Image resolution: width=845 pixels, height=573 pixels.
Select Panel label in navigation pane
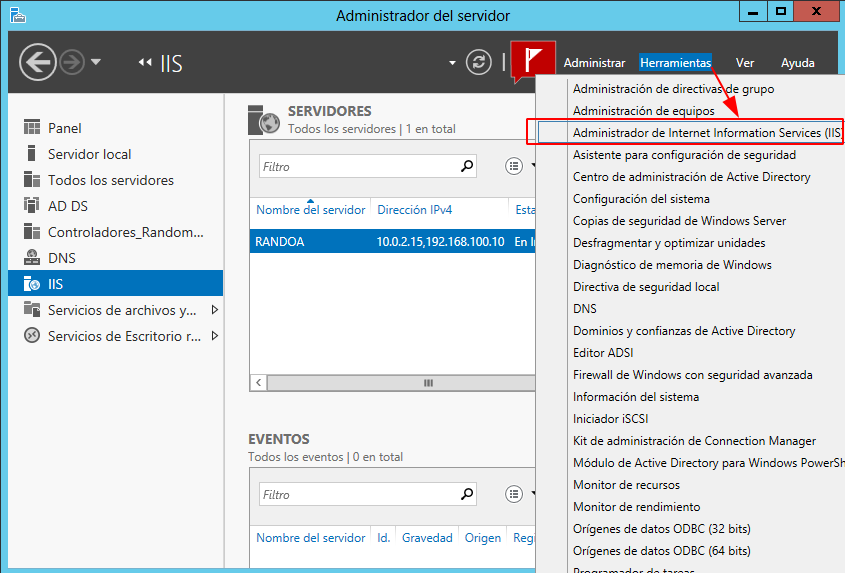pyautogui.click(x=65, y=128)
